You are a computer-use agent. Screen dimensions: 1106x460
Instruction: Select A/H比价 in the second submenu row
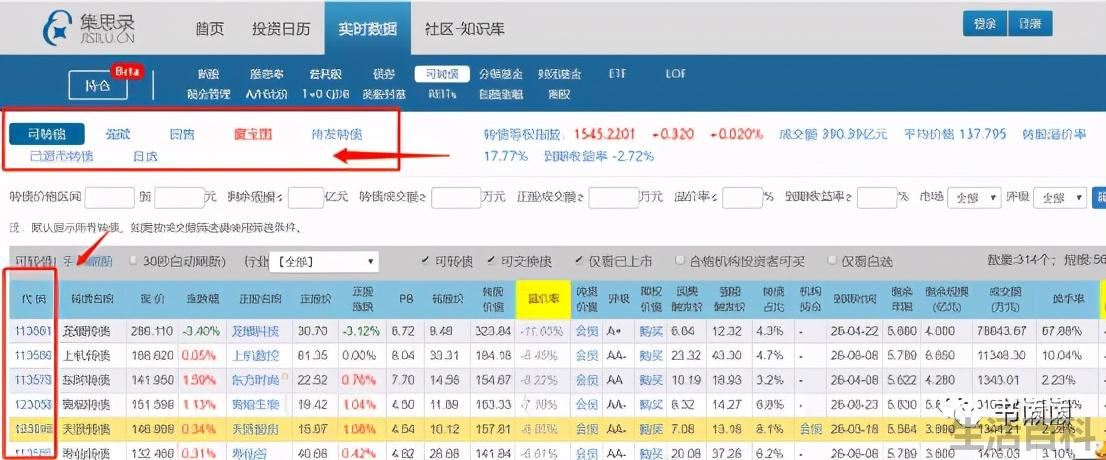267,94
